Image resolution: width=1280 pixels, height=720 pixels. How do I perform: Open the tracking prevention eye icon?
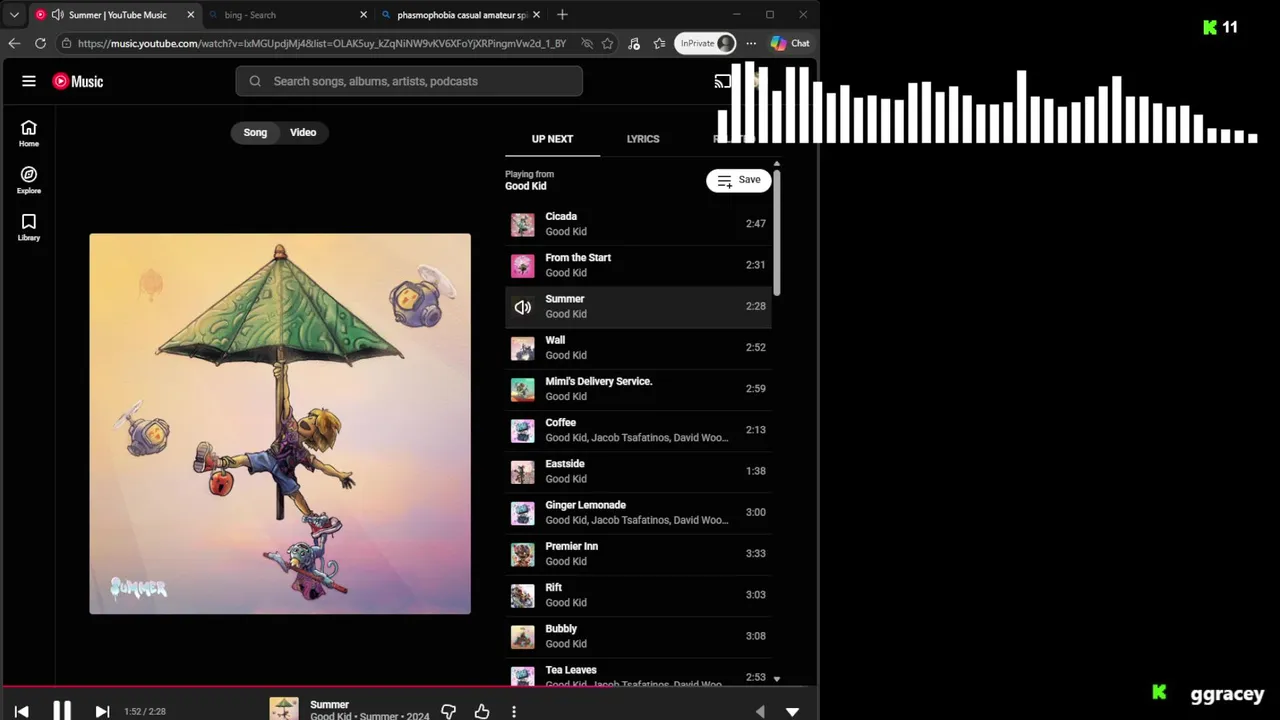point(587,43)
